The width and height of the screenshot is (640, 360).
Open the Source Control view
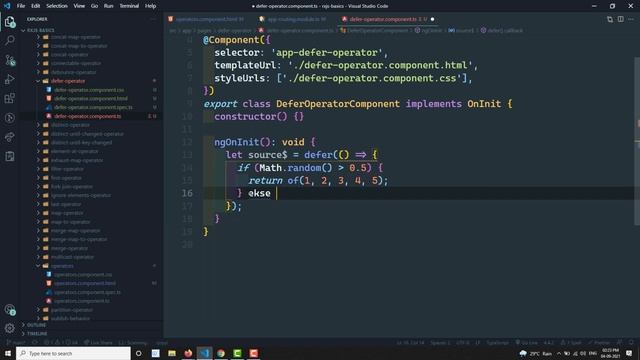point(10,60)
